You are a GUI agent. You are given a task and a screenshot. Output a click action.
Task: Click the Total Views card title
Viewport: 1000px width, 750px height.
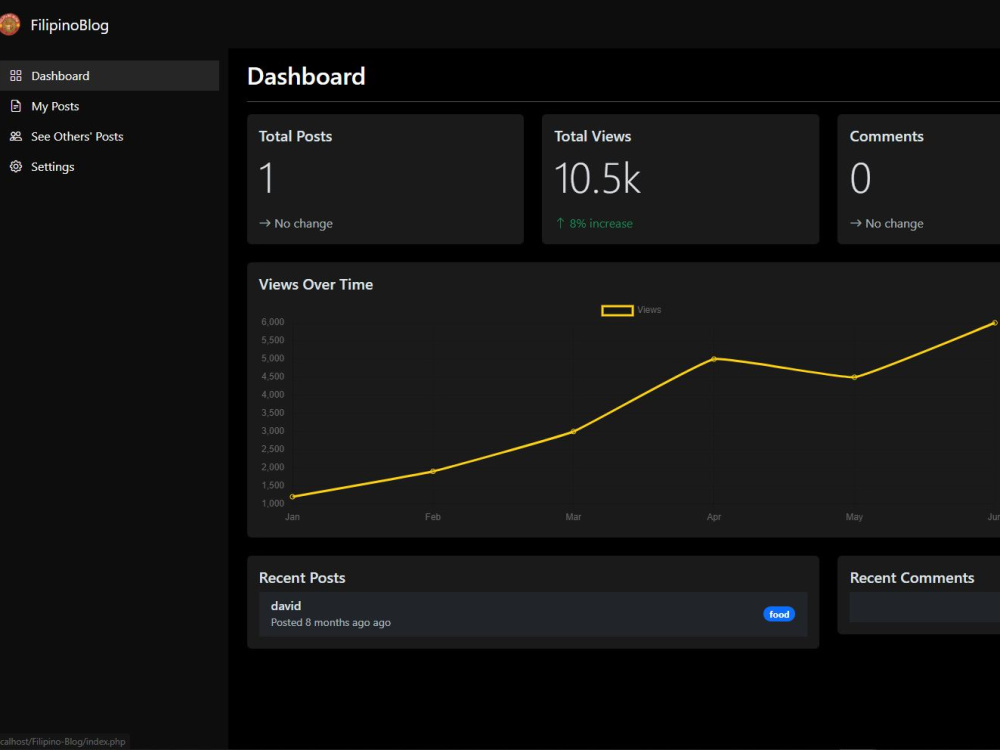point(592,136)
